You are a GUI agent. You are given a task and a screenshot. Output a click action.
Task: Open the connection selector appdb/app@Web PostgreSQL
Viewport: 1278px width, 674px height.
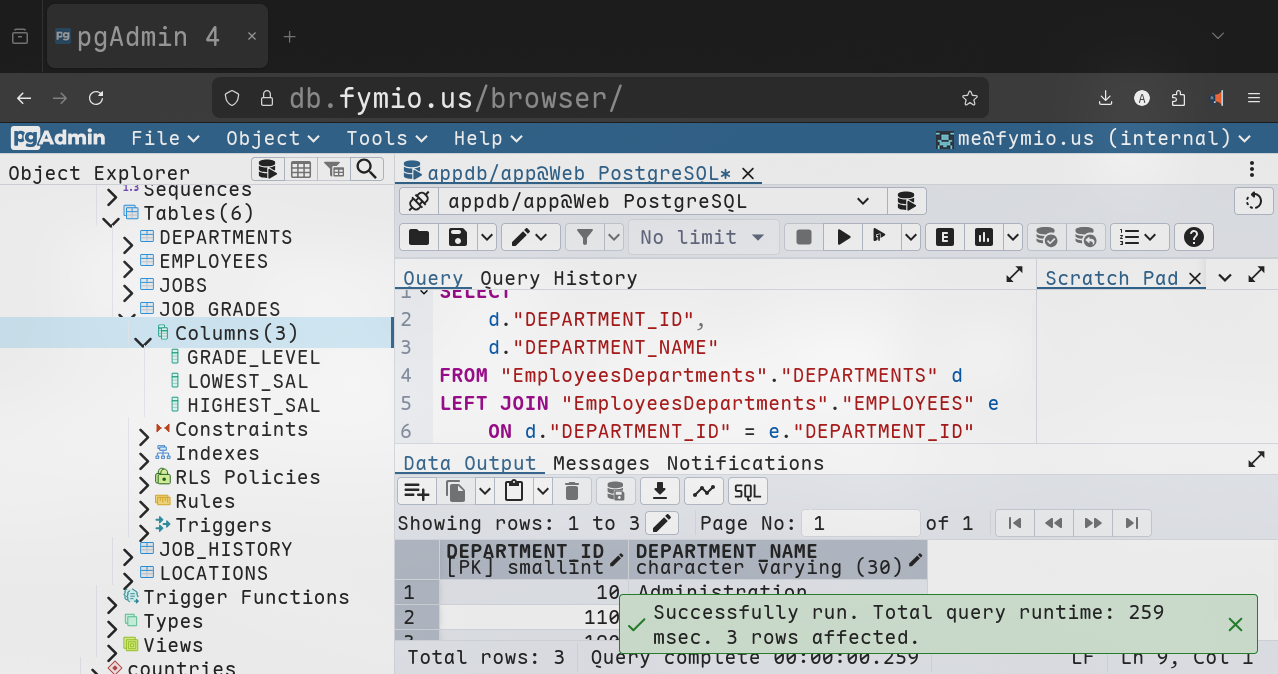coord(658,201)
